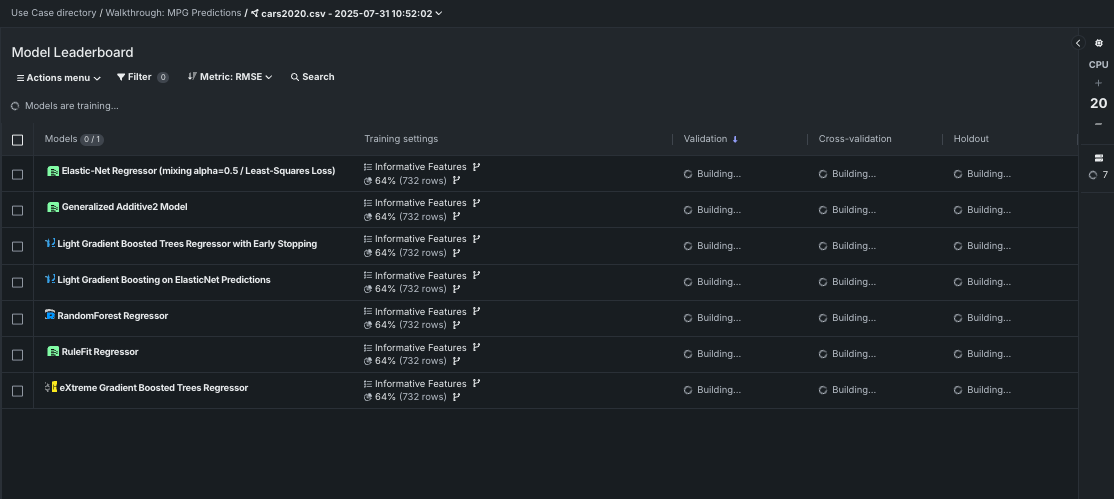
Task: Click the Elastic-Net Regressor model type icon
Action: [53, 171]
